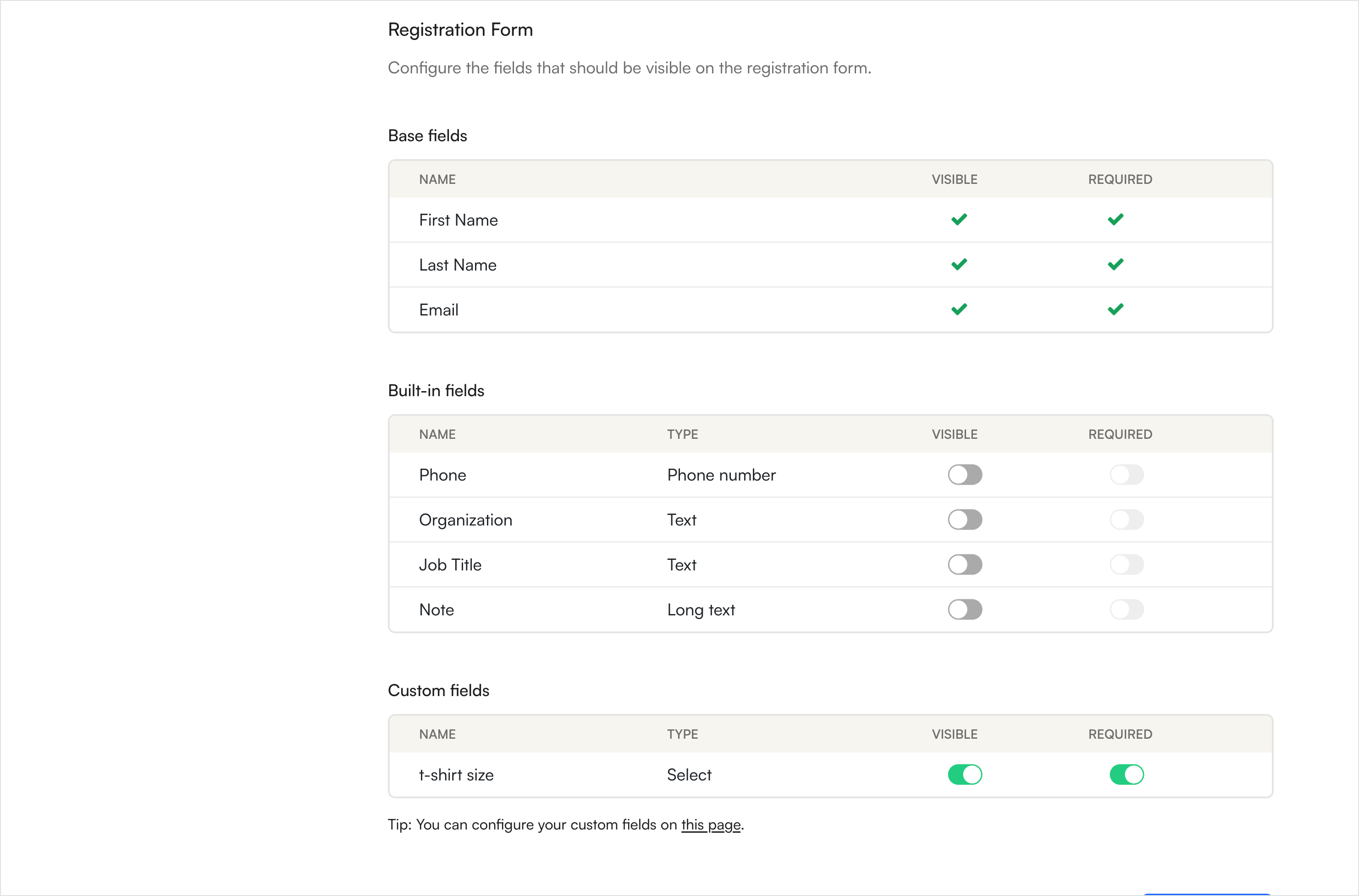Disable t-shirt size visible toggle
The width and height of the screenshot is (1359, 896).
tap(965, 775)
